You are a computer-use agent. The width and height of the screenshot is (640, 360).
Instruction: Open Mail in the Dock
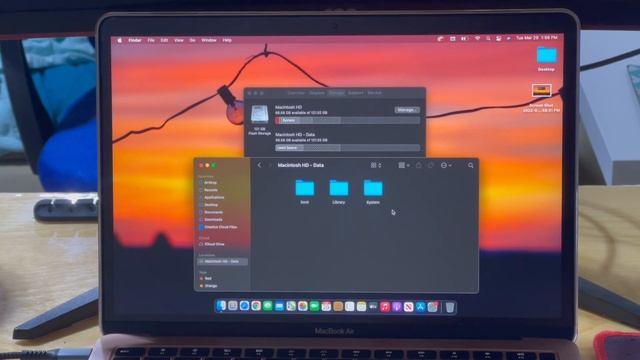click(x=279, y=306)
